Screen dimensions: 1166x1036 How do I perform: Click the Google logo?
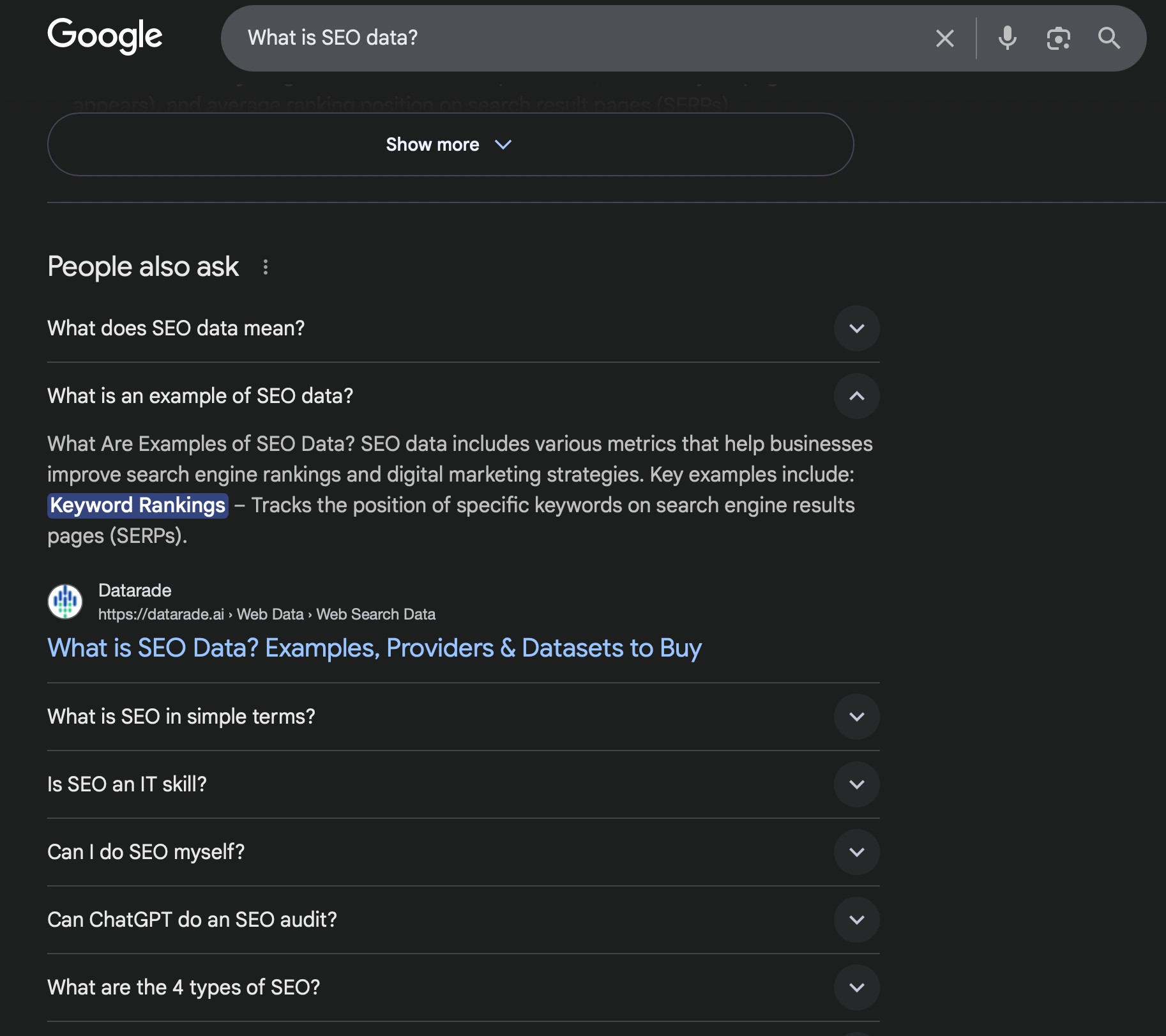coord(105,36)
